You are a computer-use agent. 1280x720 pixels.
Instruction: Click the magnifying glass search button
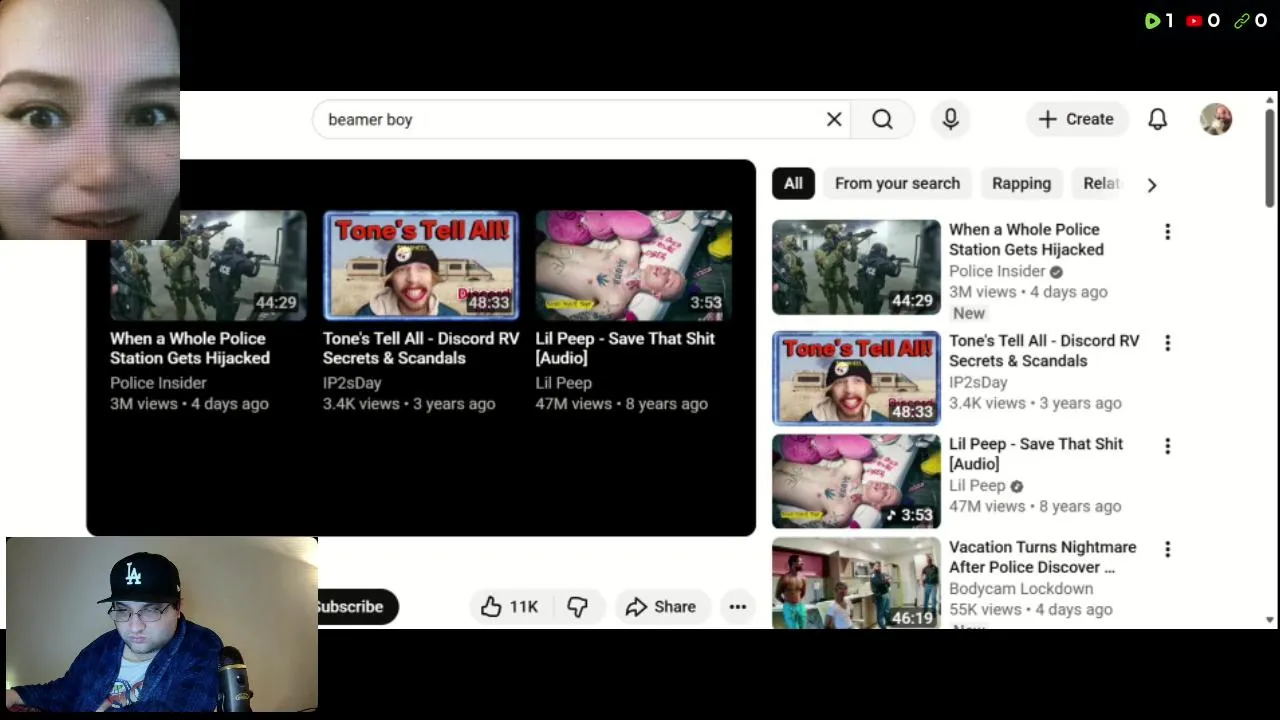pos(882,119)
